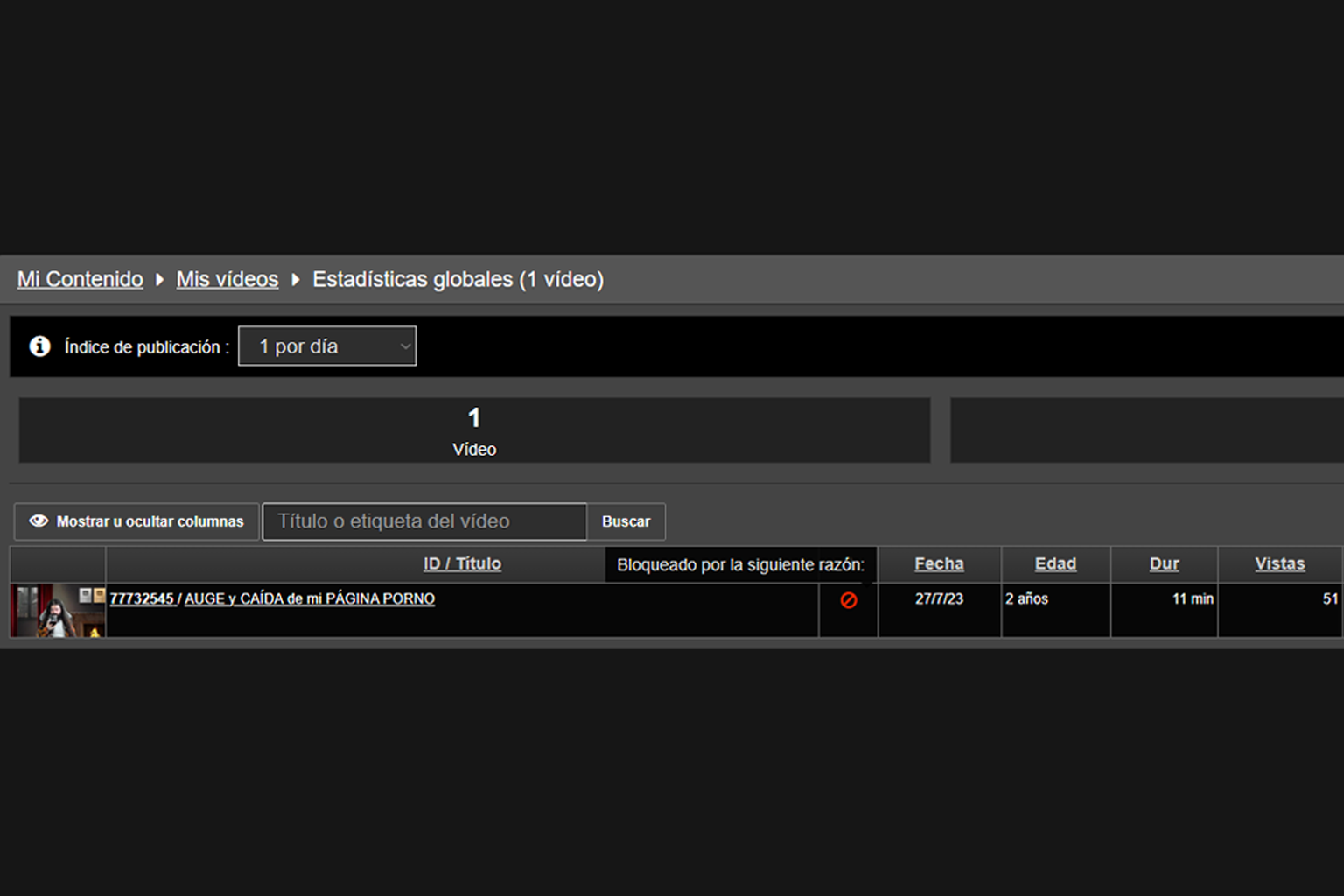Open Mis vídeos from the breadcrumb
The height and width of the screenshot is (896, 1344).
click(x=227, y=280)
